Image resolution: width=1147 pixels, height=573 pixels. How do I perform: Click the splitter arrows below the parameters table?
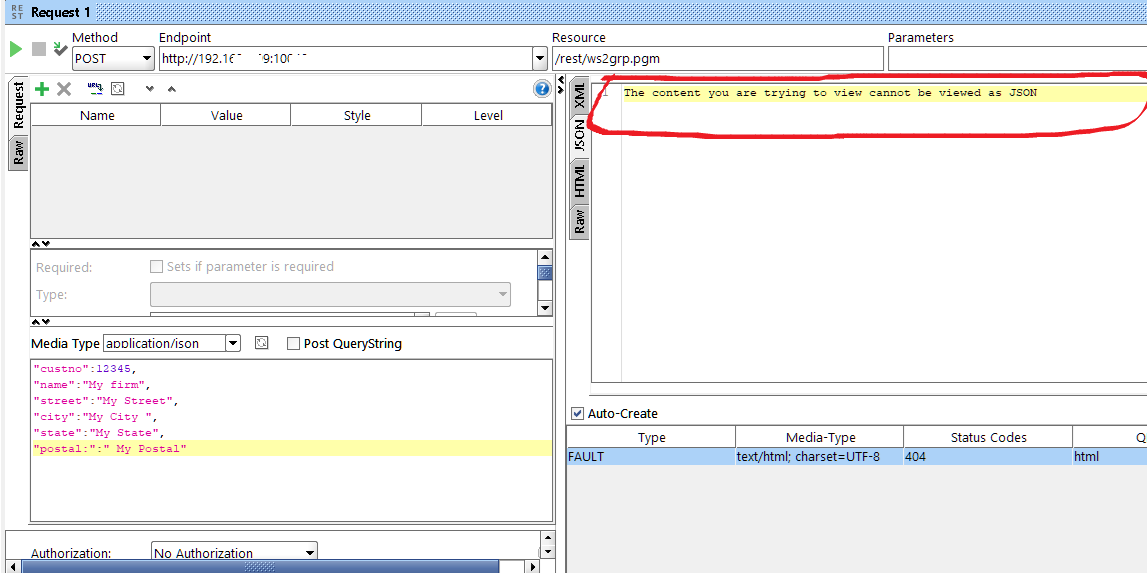click(x=41, y=244)
